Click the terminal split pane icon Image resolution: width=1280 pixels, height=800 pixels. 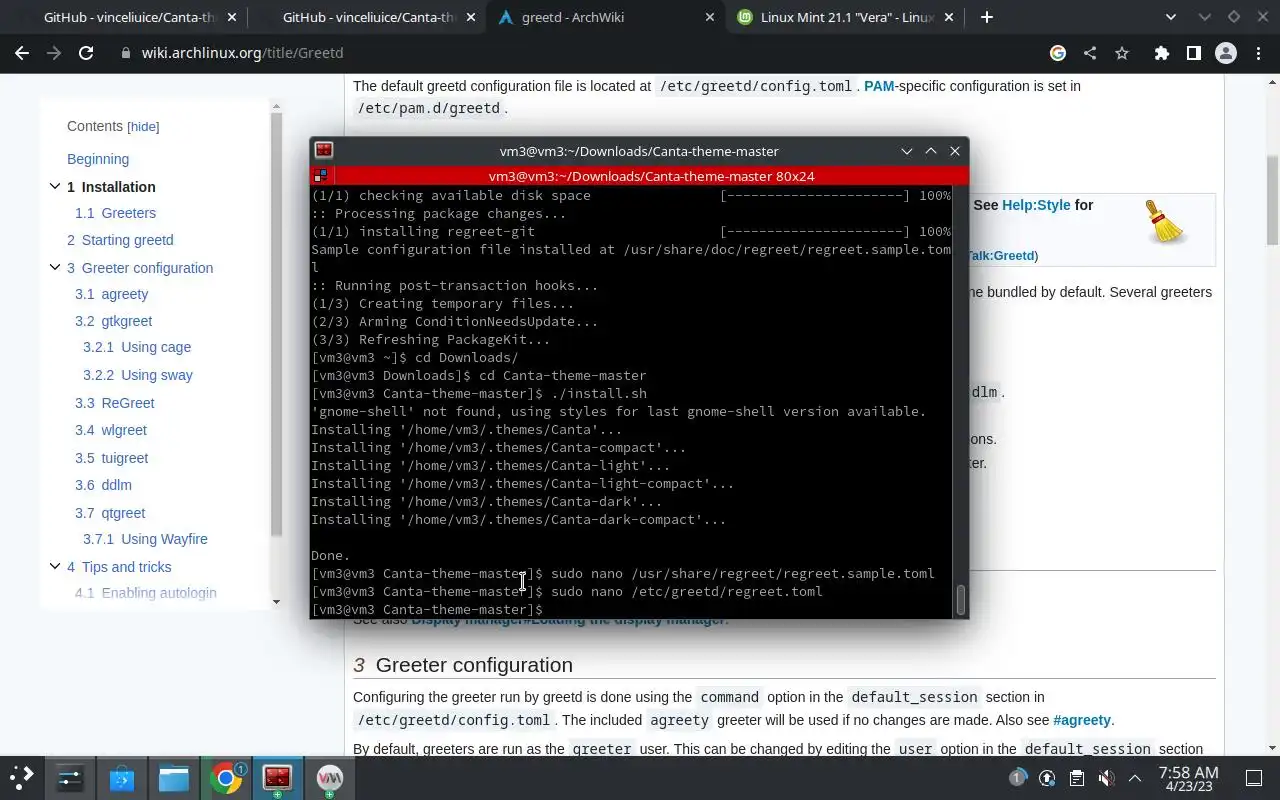point(319,175)
